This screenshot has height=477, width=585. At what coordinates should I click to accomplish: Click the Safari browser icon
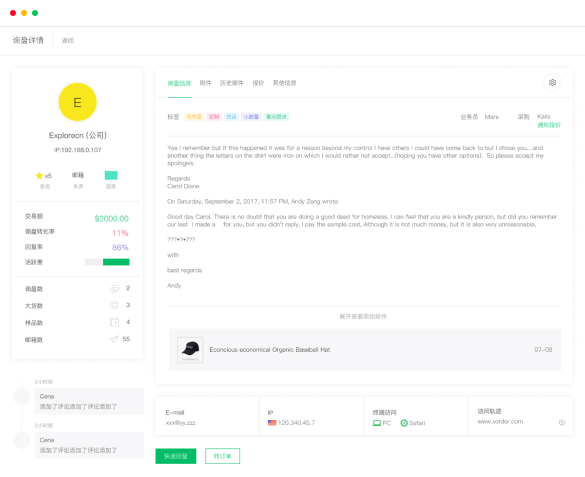tap(404, 423)
